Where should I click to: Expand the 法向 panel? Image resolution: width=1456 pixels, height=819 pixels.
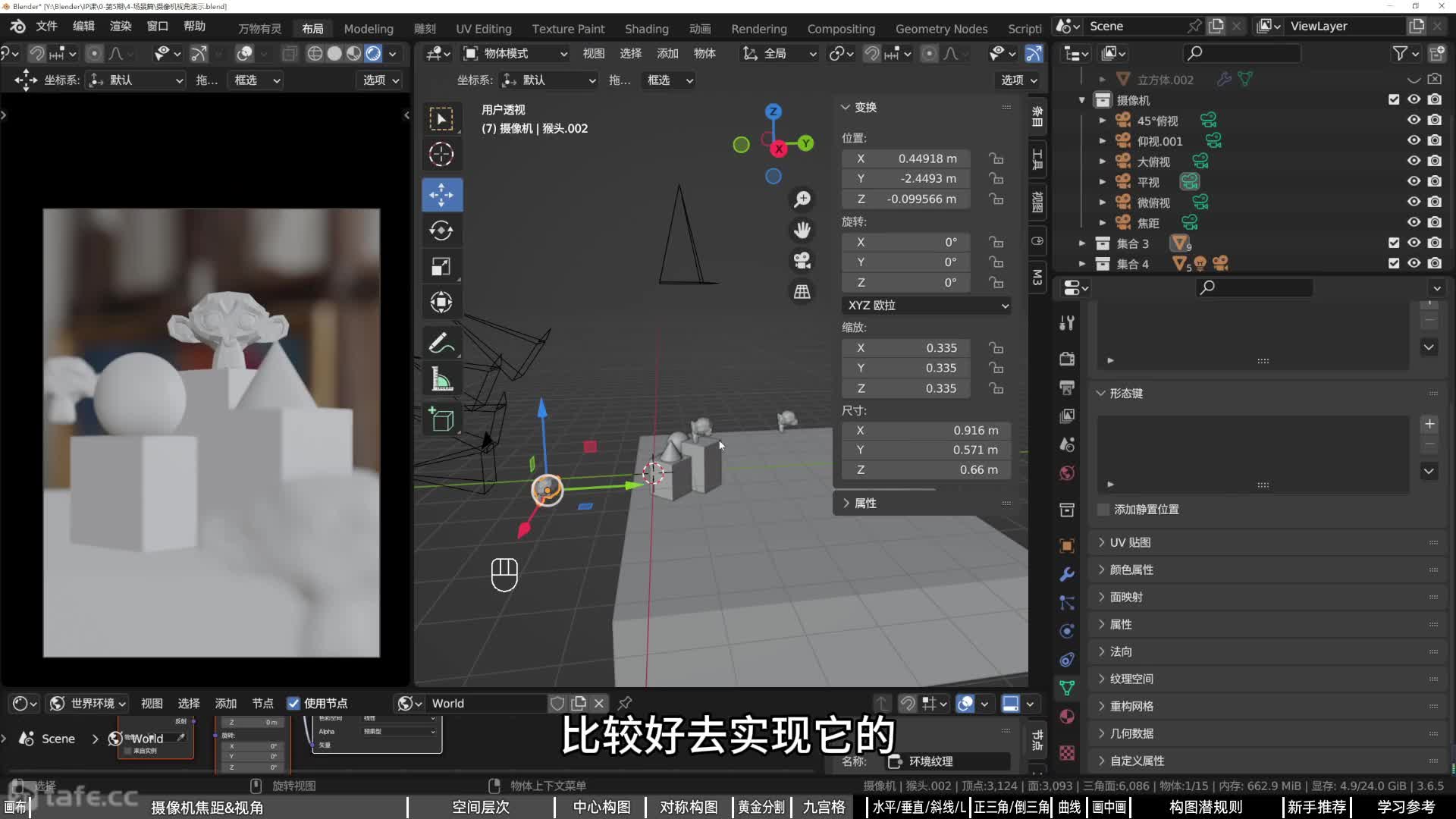[1121, 652]
